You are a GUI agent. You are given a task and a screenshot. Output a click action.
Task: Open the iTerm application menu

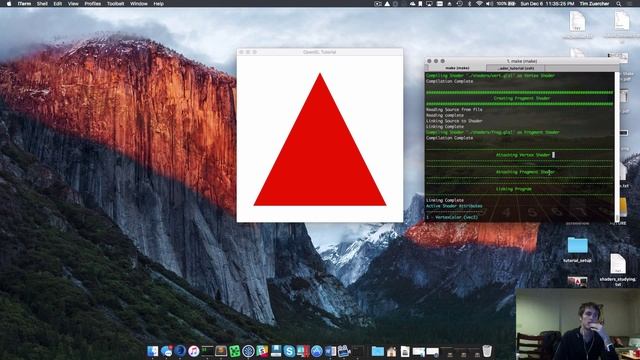point(24,4)
